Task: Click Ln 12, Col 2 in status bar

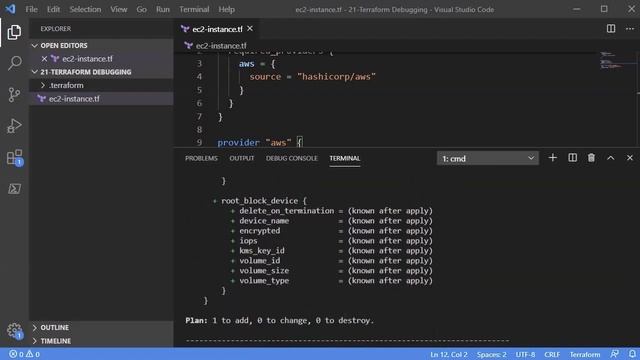Action: [449, 354]
